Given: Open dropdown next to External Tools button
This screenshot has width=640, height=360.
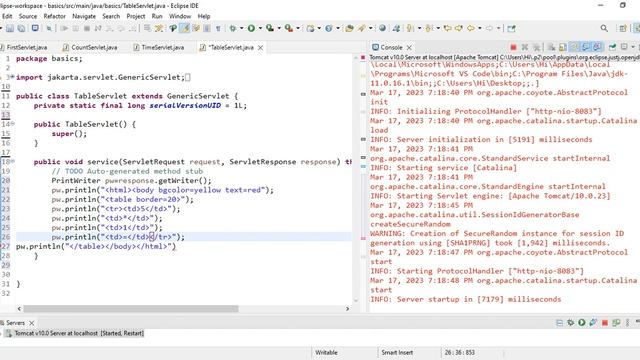Looking at the screenshot, I should point(298,28).
